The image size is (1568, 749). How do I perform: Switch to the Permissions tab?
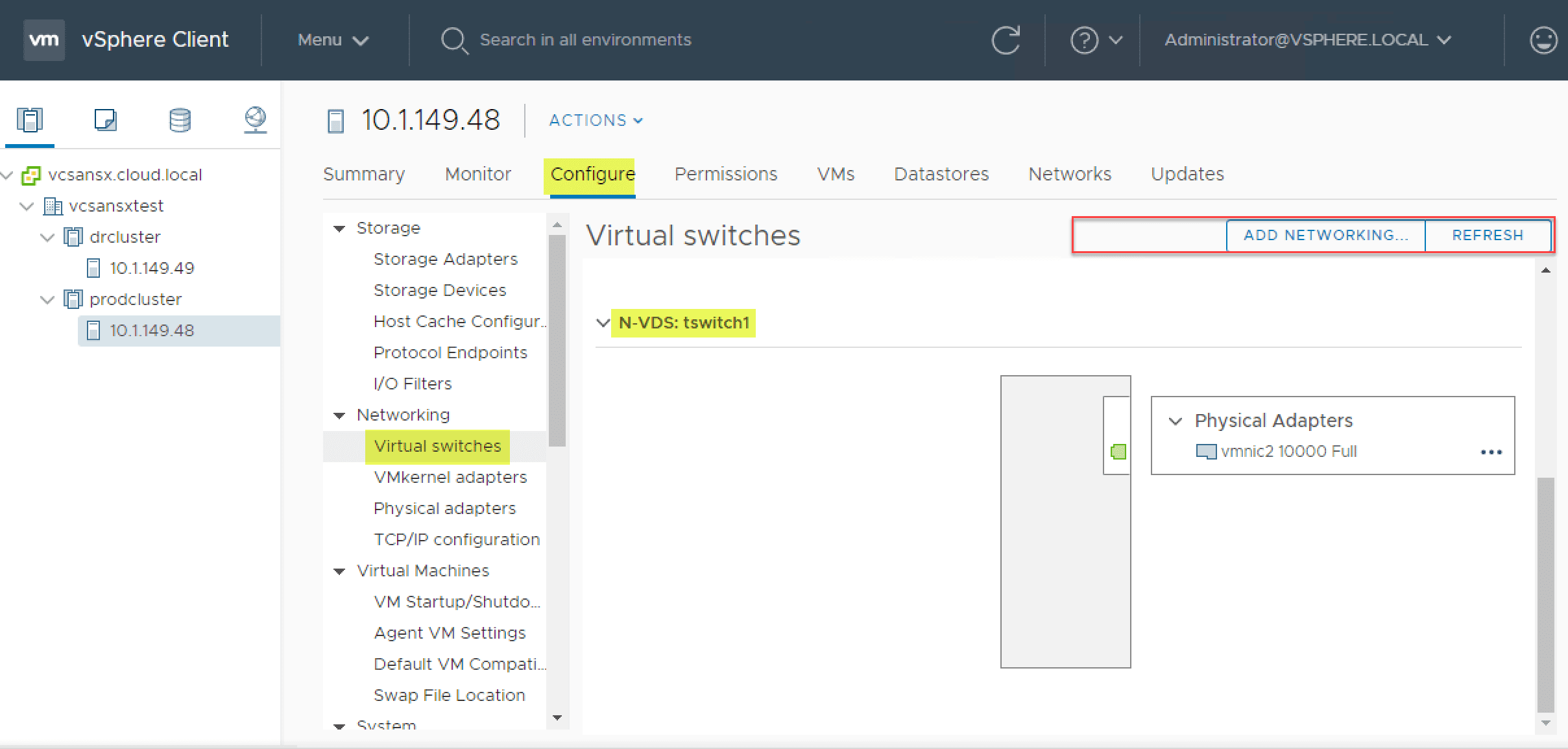(x=725, y=174)
